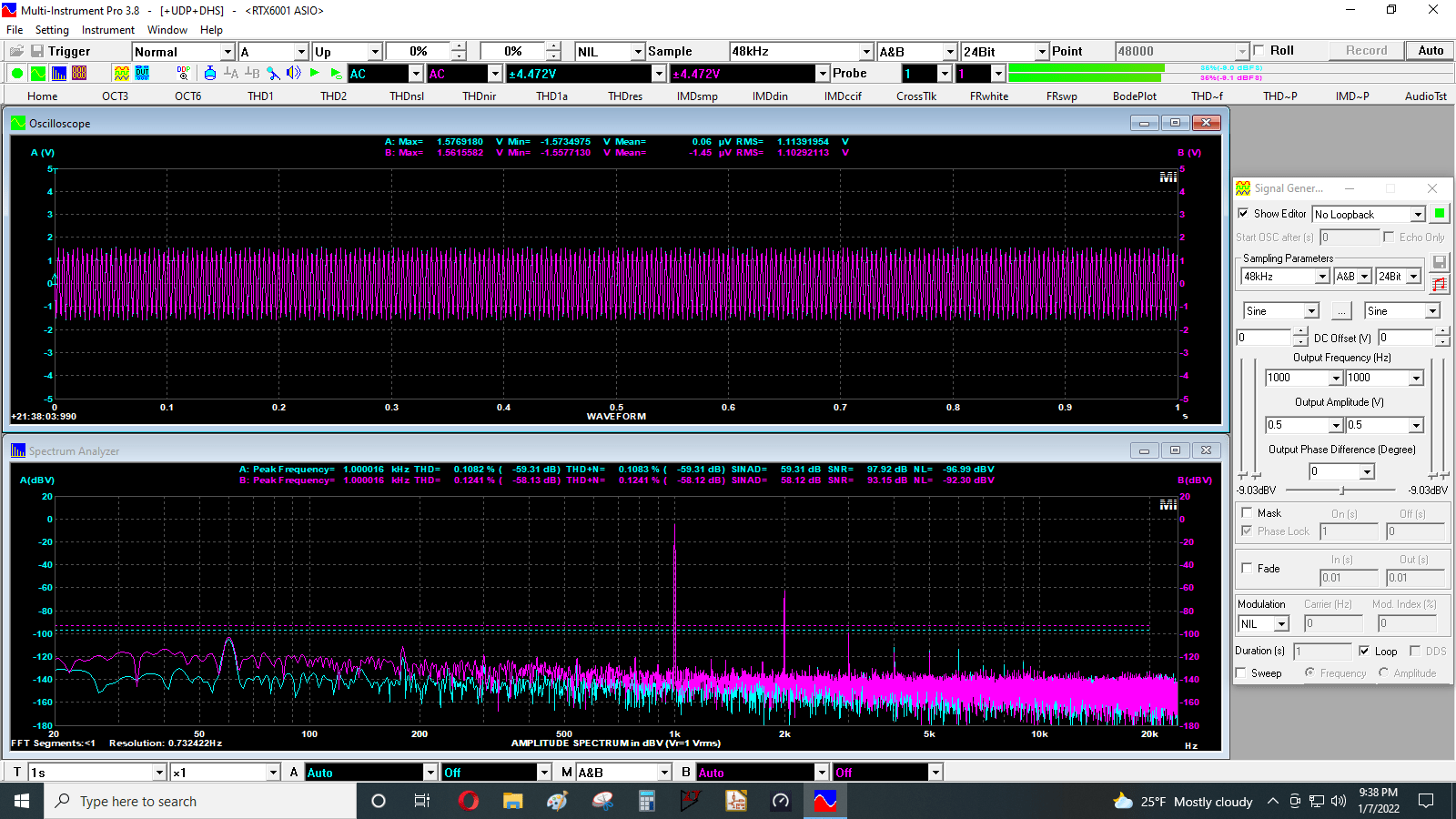Click the ellipsis button between waveform dropdowns
The height and width of the screenshot is (819, 1456).
coord(1341,311)
